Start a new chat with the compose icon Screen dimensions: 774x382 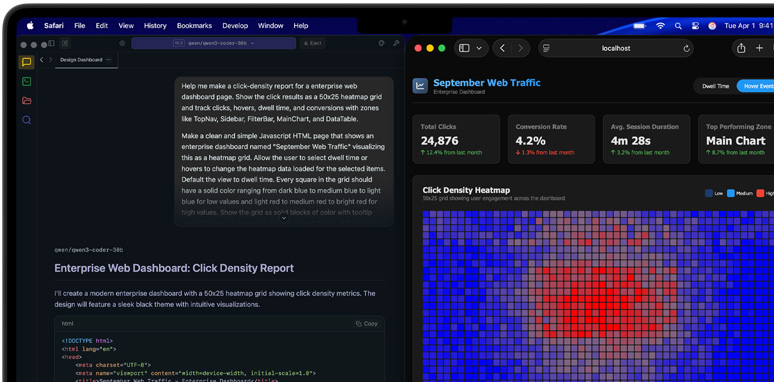65,43
